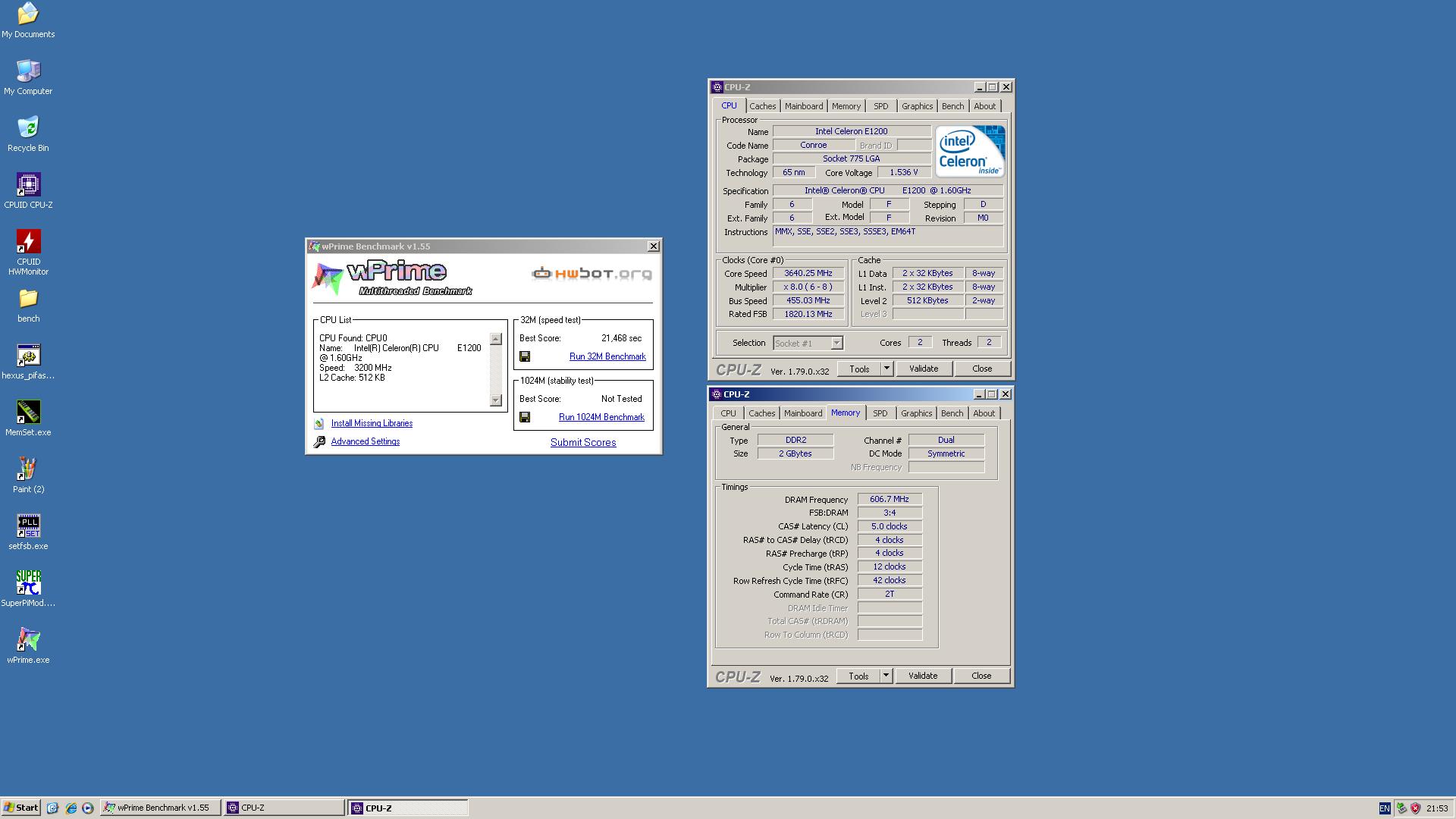Image resolution: width=1456 pixels, height=819 pixels.
Task: Open media player quick launch icon
Action: tap(88, 808)
